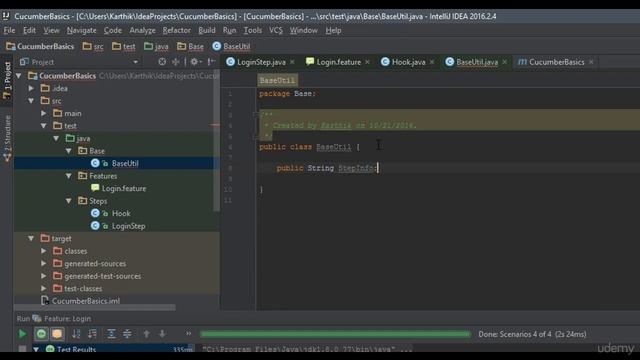Show more run toolbar actions chevron
640x360 pixels.
(x=189, y=333)
